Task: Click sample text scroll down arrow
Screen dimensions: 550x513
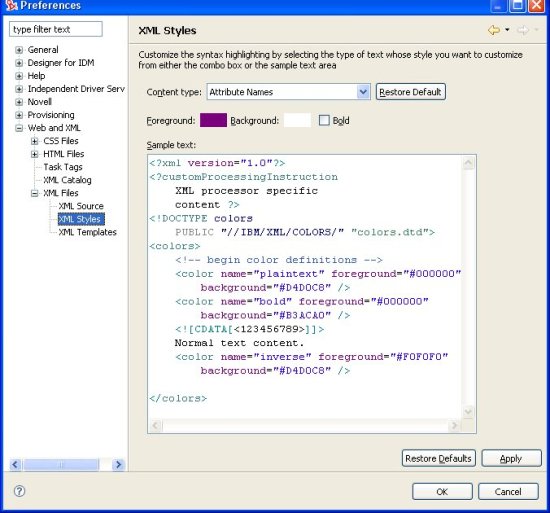Action: point(468,411)
